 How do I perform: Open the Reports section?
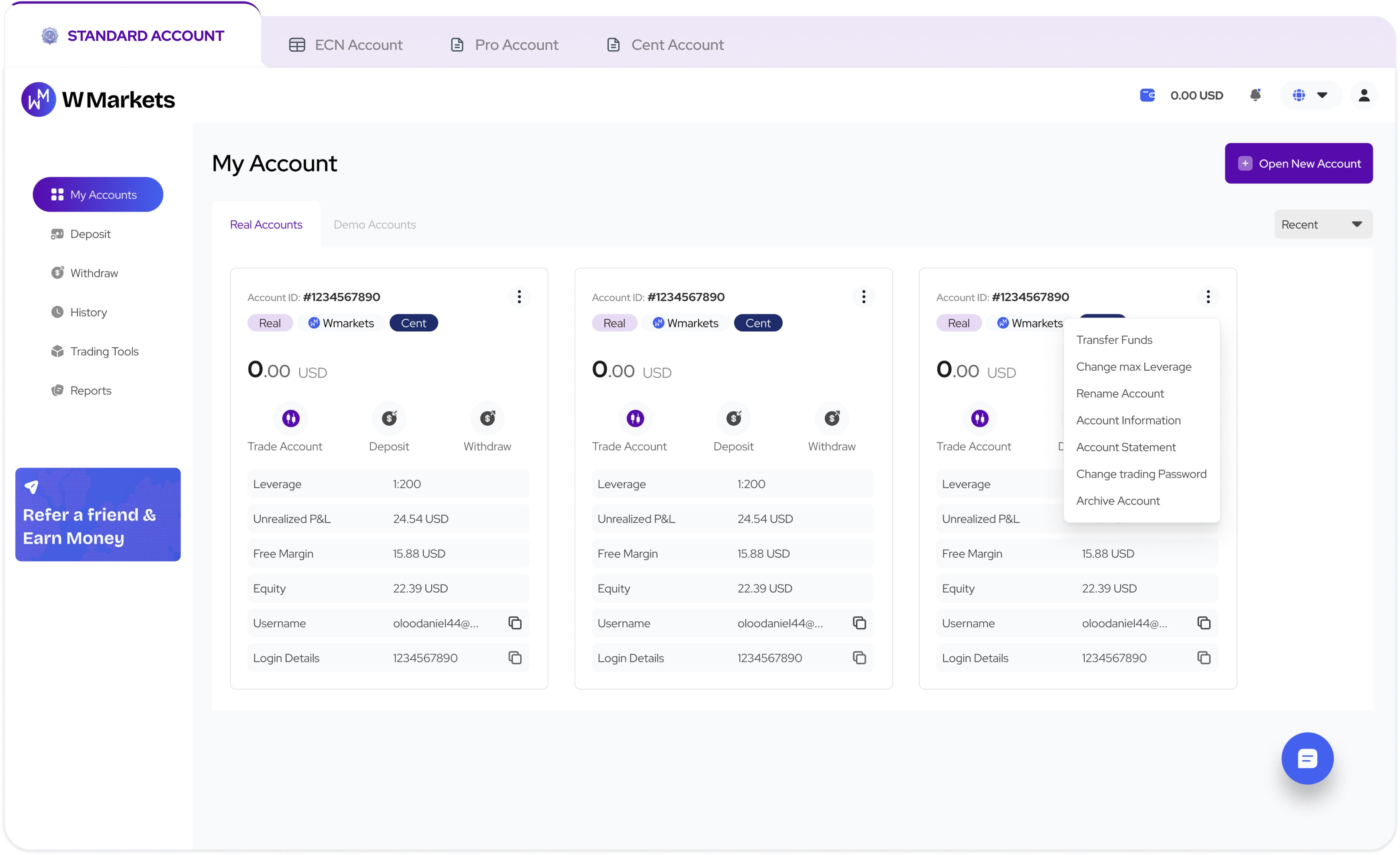tap(90, 390)
